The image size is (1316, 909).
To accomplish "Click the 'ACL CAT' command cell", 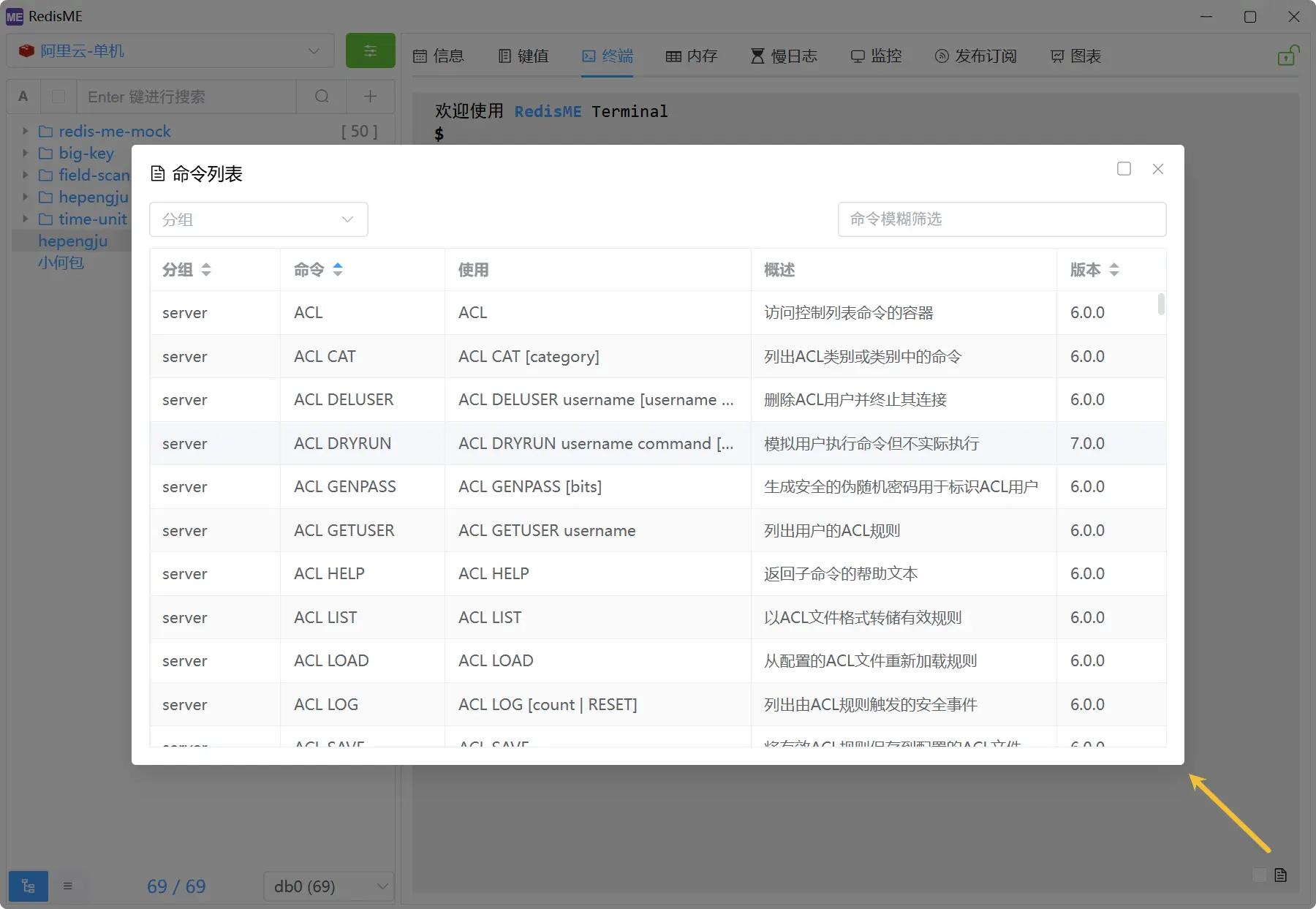I will click(x=363, y=356).
